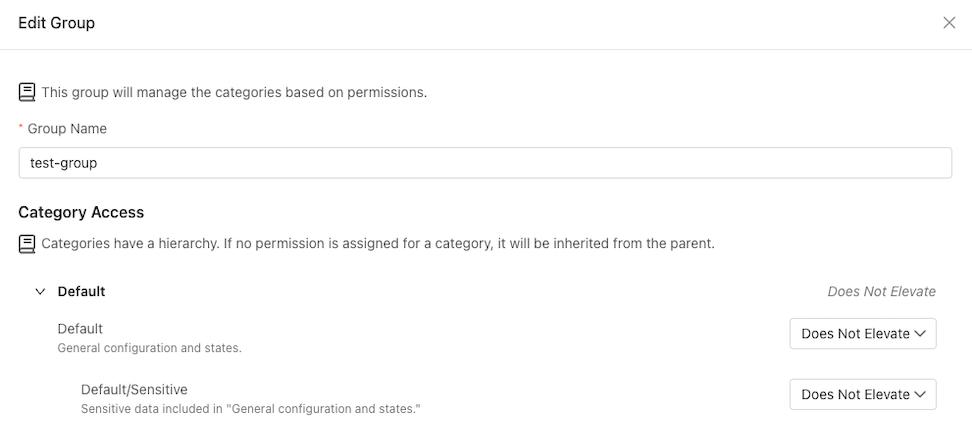Click the Category Access section heading
The height and width of the screenshot is (433, 972).
[x=81, y=212]
